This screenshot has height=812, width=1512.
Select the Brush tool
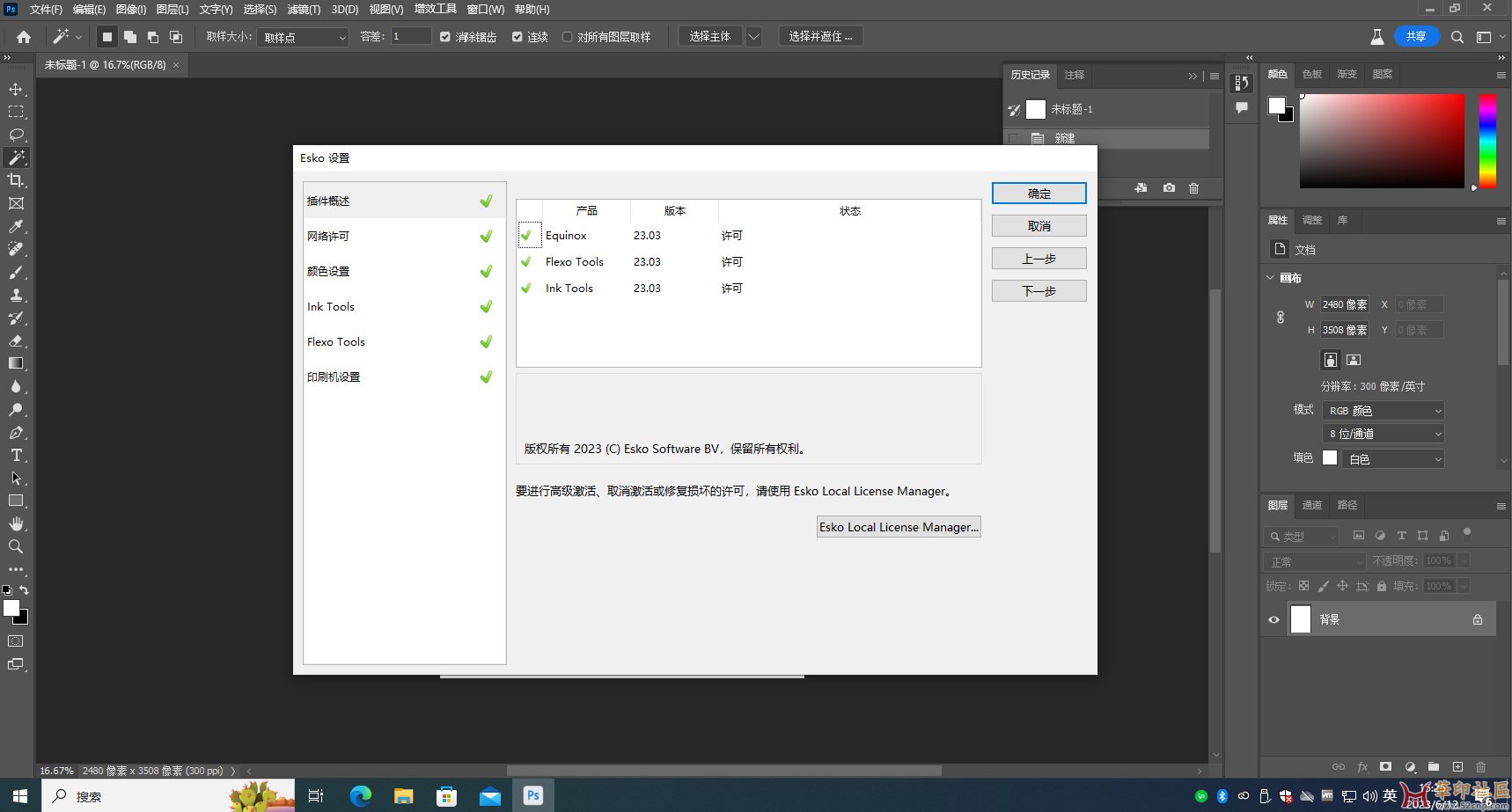point(16,272)
